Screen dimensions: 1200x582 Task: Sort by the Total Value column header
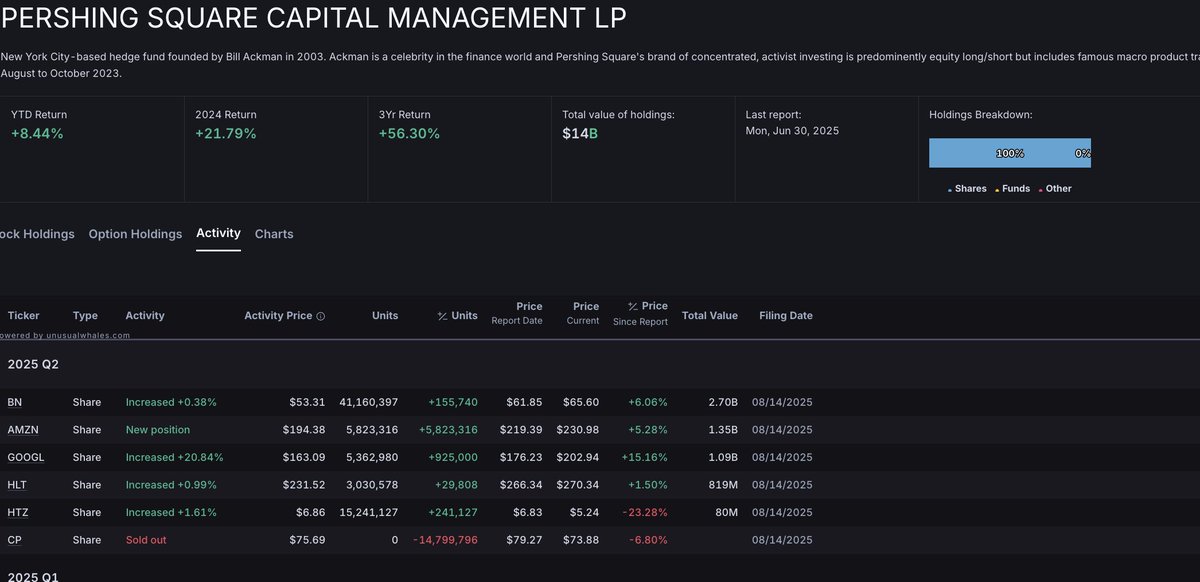(x=710, y=315)
